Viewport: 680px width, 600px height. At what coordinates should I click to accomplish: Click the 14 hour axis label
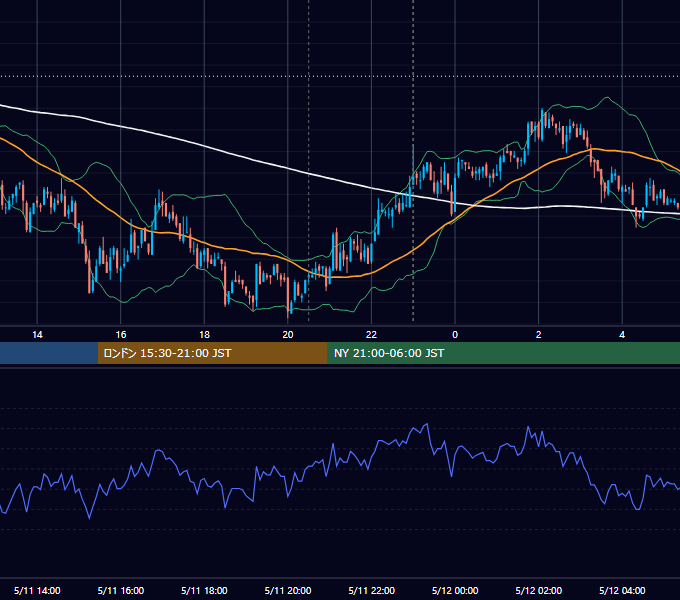[x=37, y=335]
